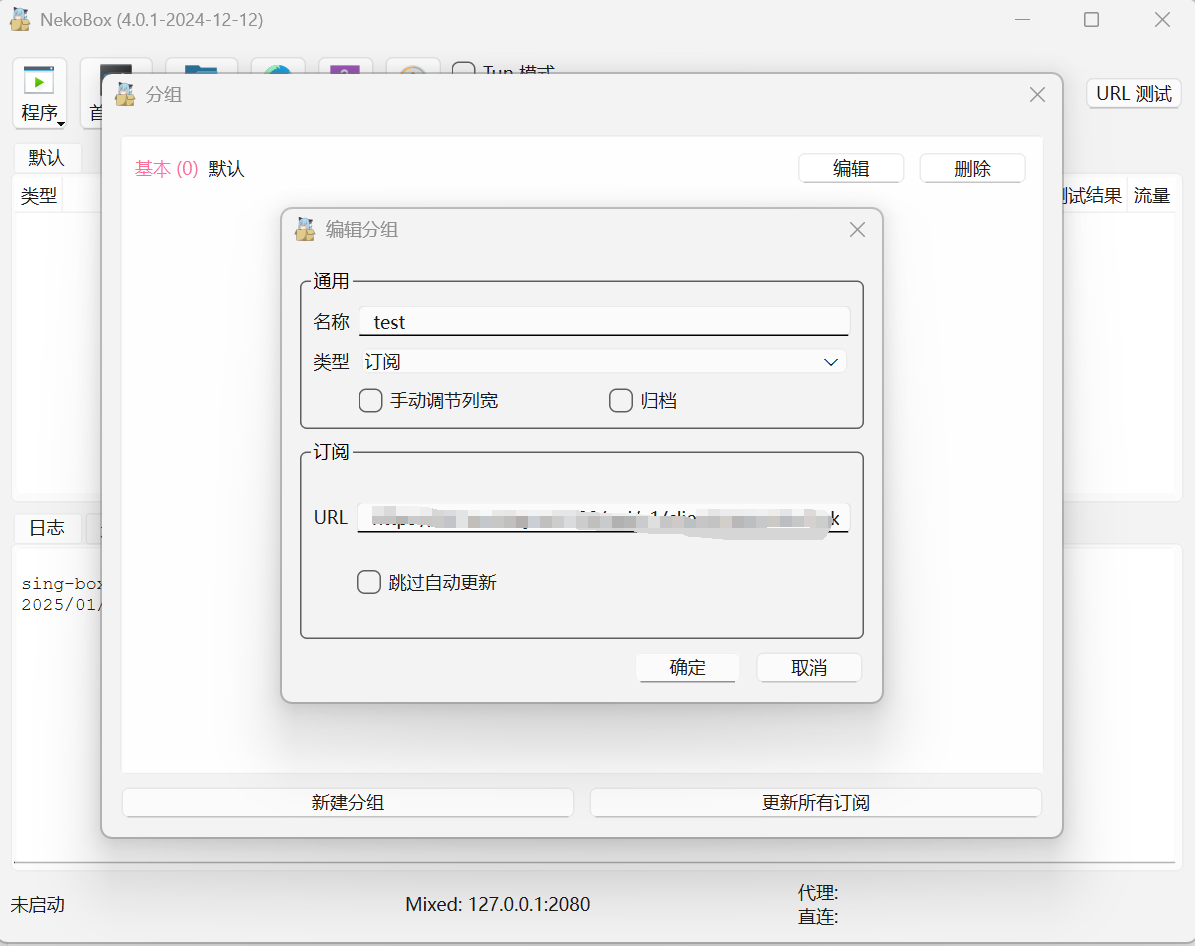Close the 分组 dialog window
The height and width of the screenshot is (946, 1195).
coord(1037,95)
